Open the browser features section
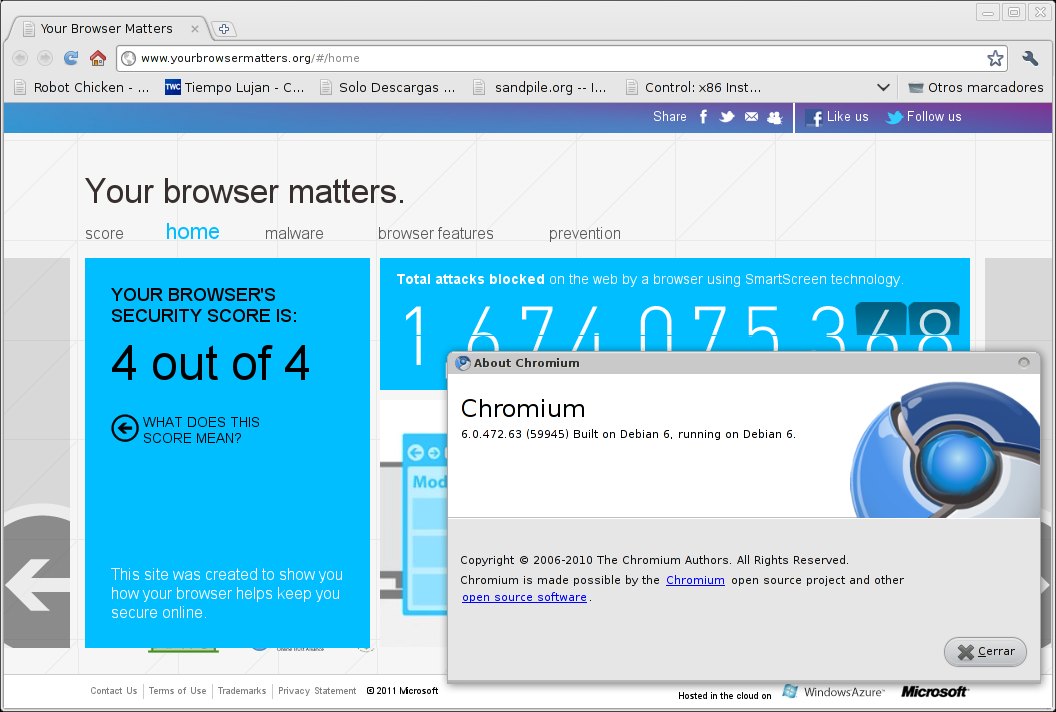1056x712 pixels. pyautogui.click(x=436, y=234)
